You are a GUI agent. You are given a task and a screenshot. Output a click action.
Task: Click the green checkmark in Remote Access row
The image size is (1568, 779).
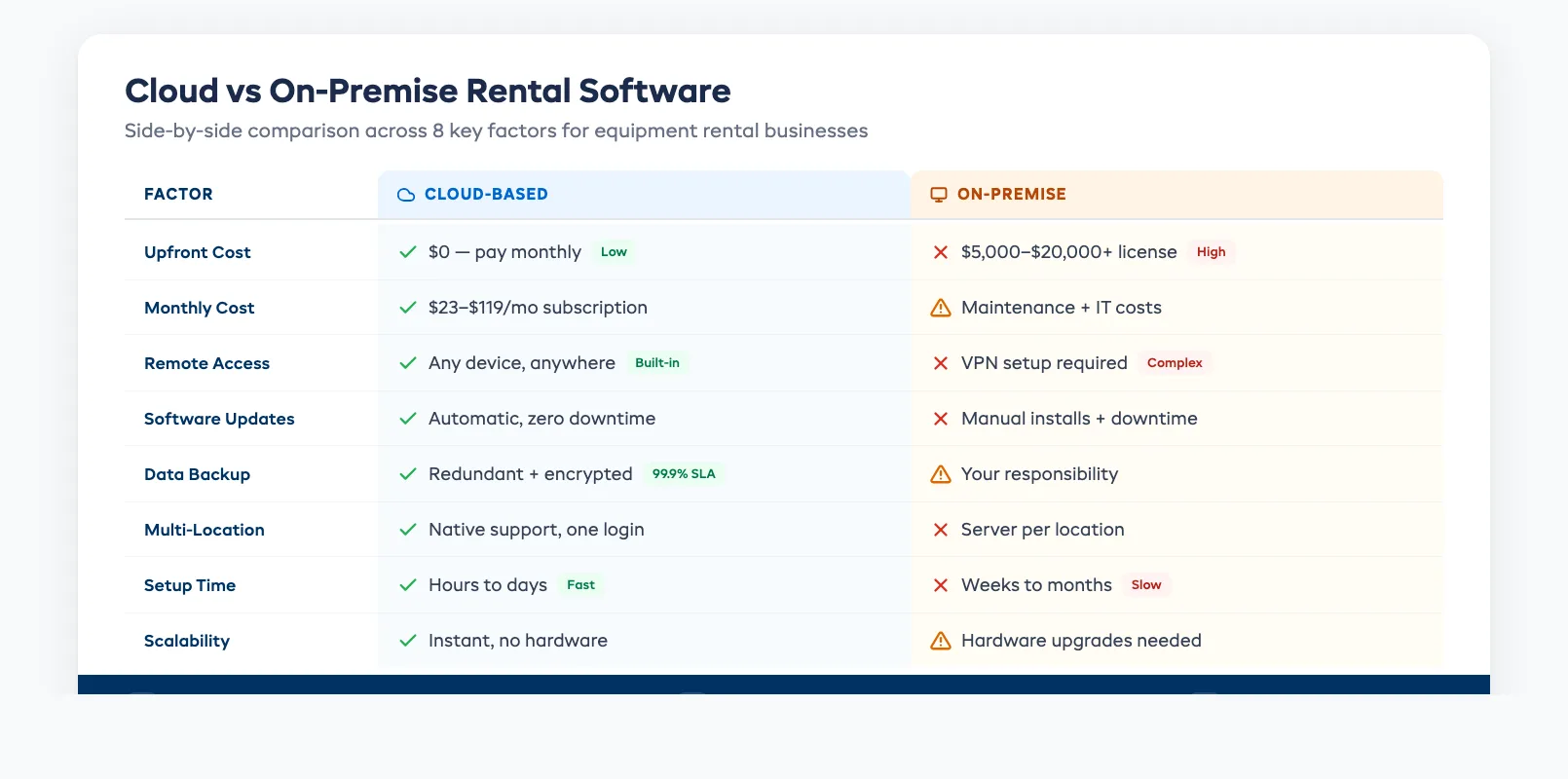coord(408,363)
